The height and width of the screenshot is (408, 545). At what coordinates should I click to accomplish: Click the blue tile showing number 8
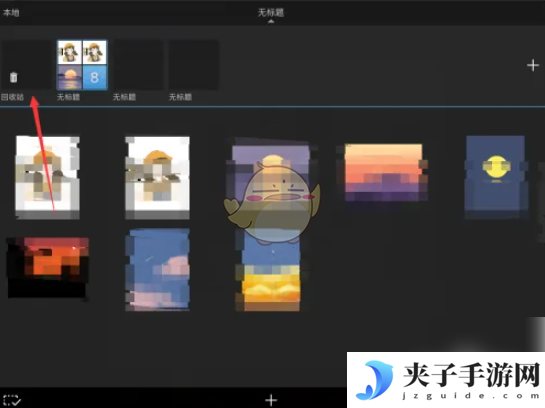pyautogui.click(x=95, y=77)
